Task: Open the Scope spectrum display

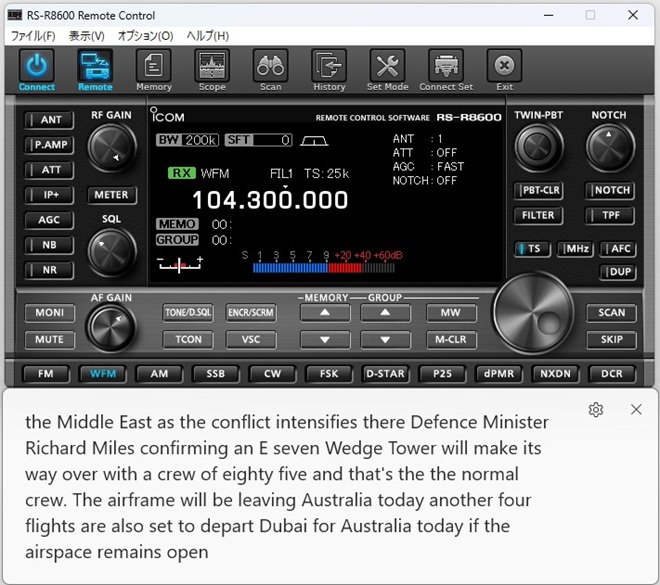Action: (212, 66)
